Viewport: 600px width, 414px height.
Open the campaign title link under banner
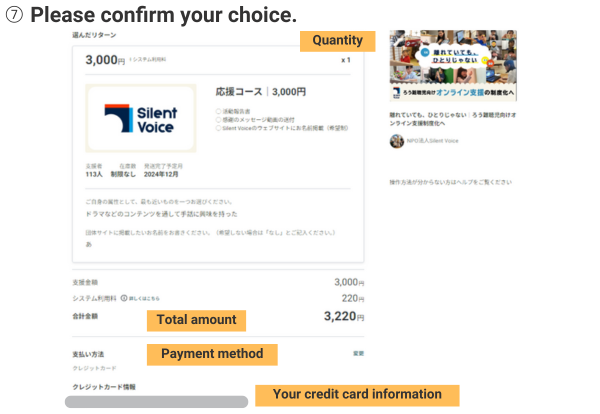452,118
